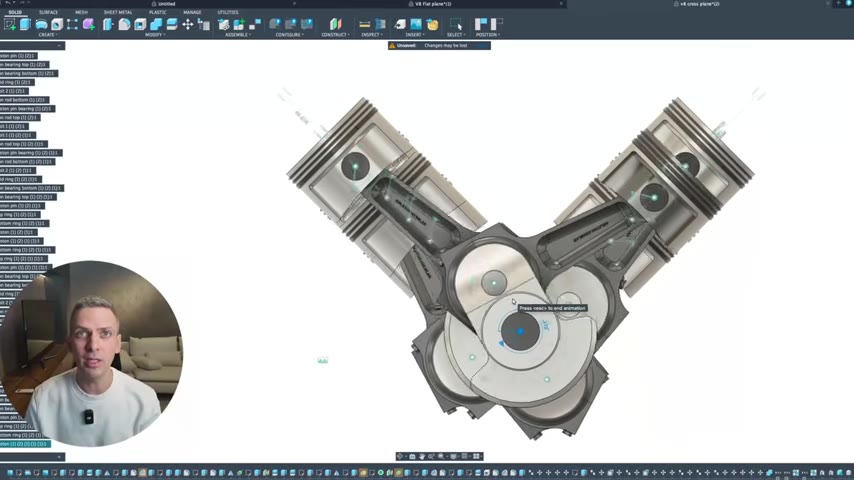Click the first feature in the timeline
Viewport: 854px width, 480px height.
pos(10,473)
